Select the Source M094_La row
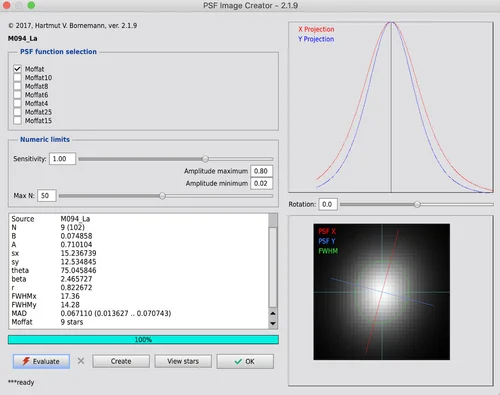Viewport: 500px width, 395px height. tap(138, 219)
